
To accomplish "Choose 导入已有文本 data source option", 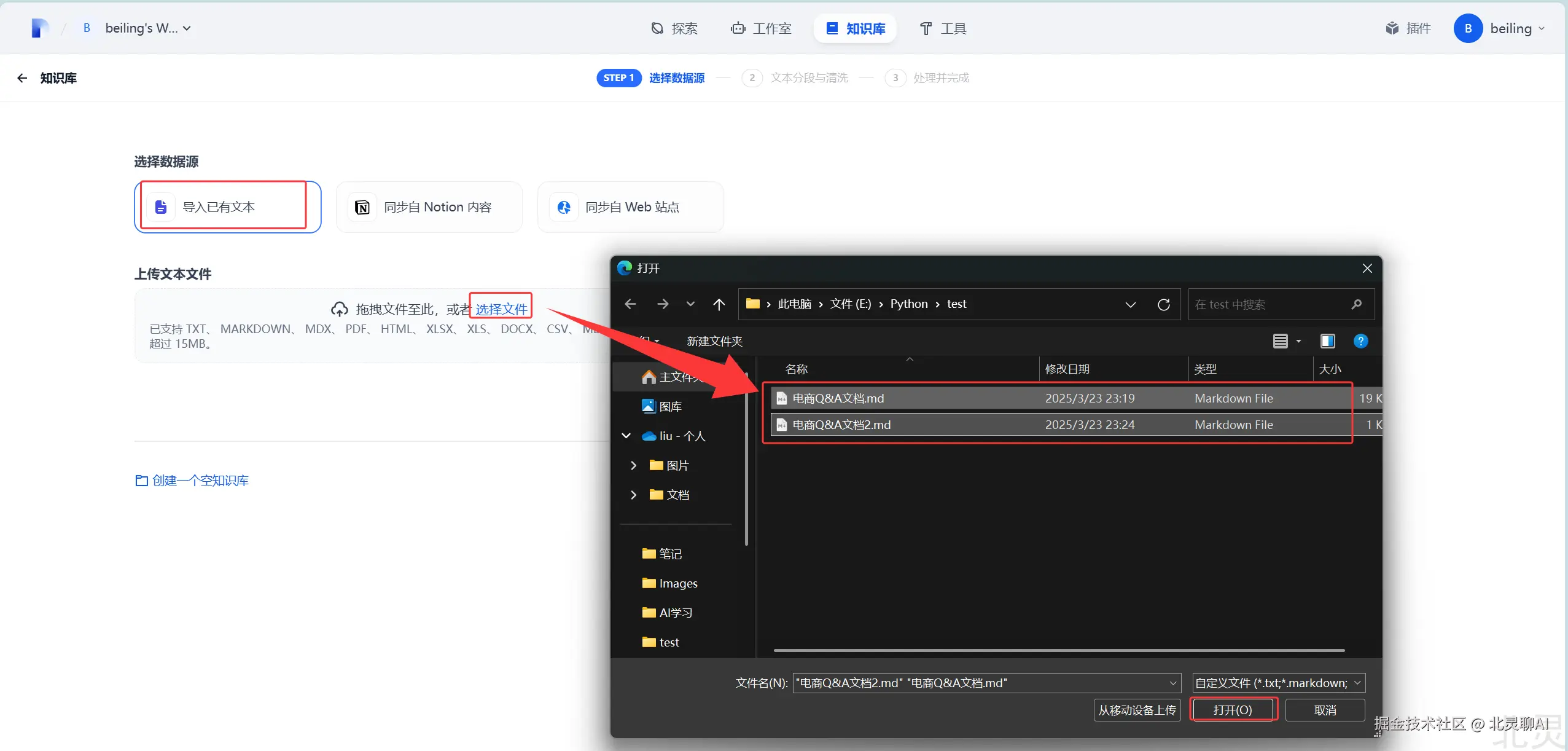I will 227,207.
